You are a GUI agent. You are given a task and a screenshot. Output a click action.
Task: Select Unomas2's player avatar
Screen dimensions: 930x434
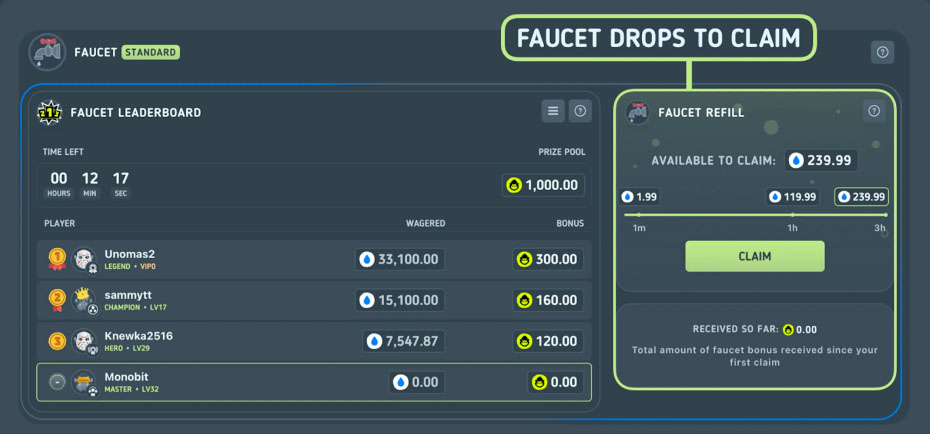click(84, 259)
